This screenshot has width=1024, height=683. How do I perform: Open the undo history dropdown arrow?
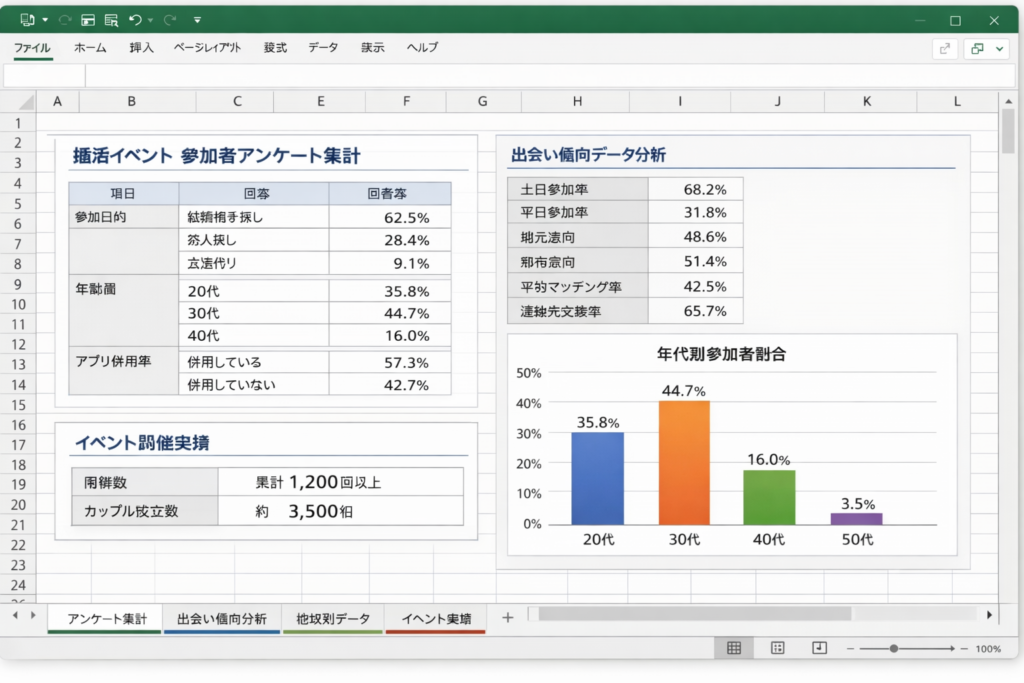150,20
